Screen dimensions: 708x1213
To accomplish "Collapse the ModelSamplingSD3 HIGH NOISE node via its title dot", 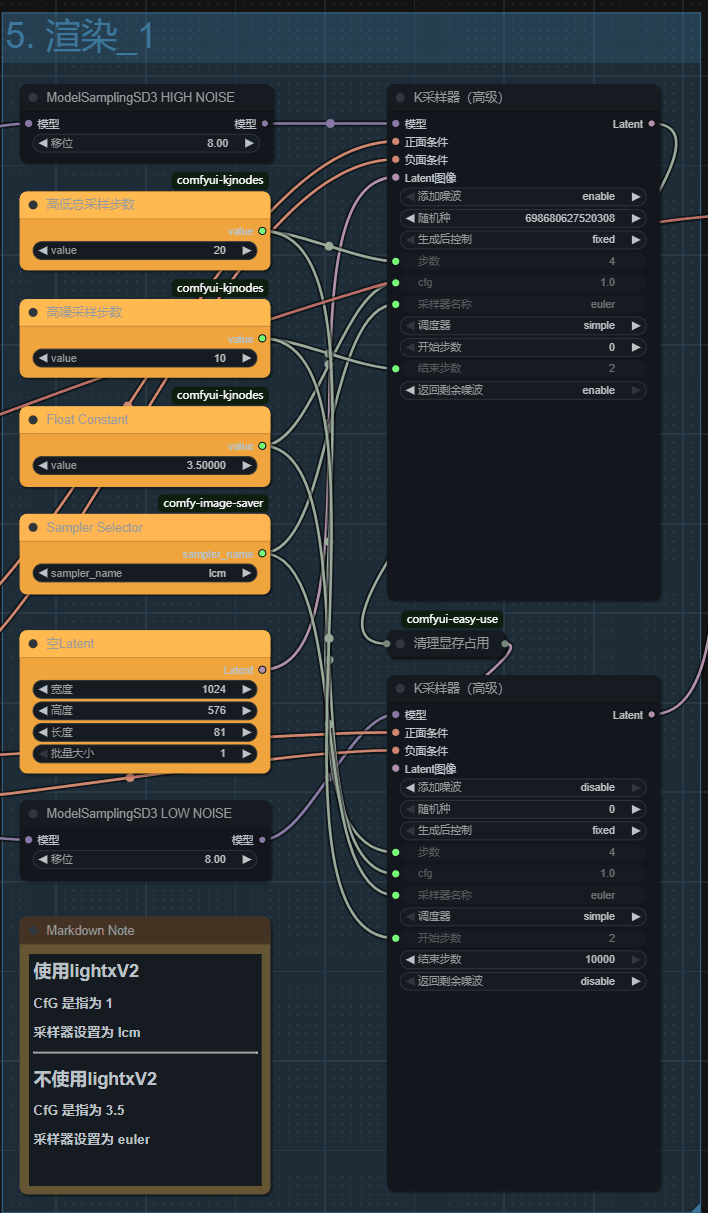I will (x=33, y=98).
